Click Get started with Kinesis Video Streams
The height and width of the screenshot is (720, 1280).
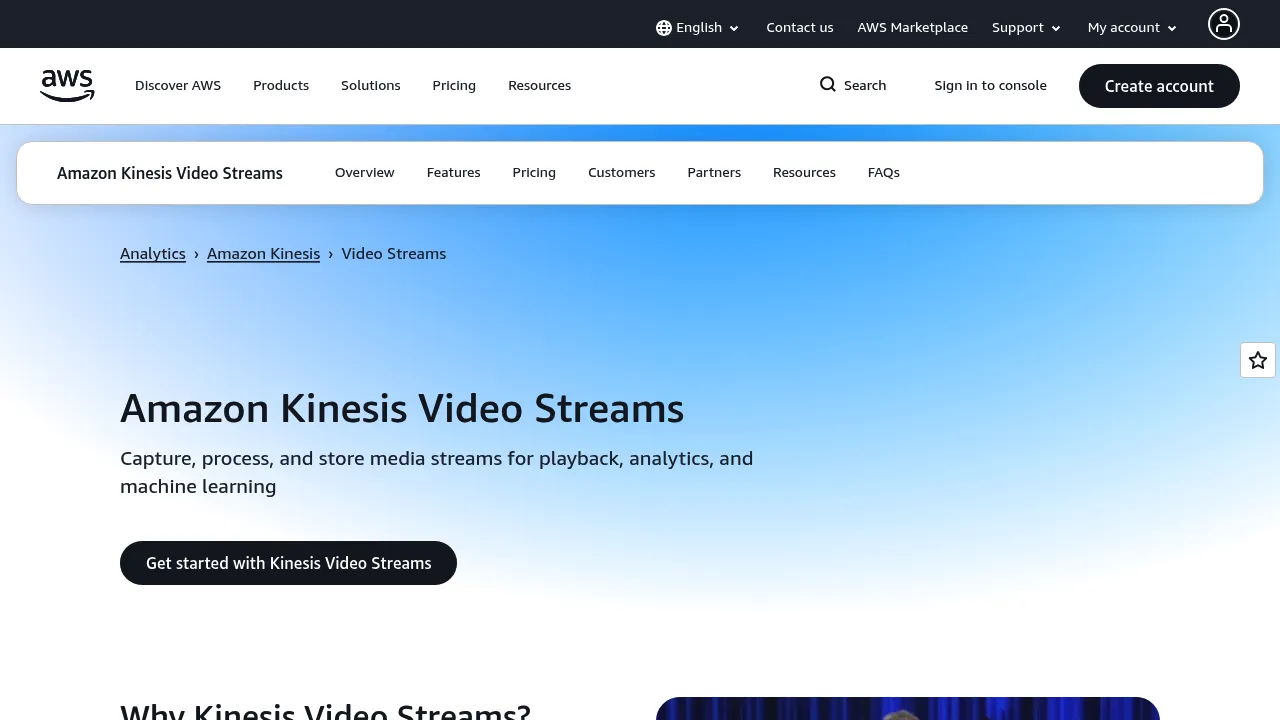(288, 563)
